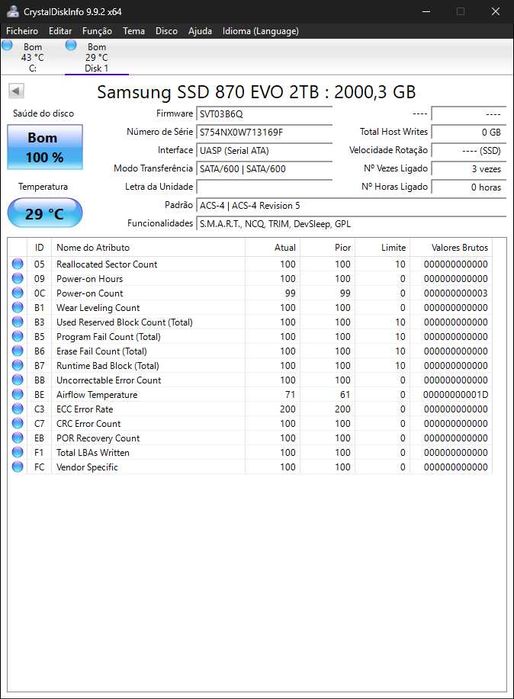Click the Total Host Writes label
This screenshot has width=514, height=699.
pyautogui.click(x=394, y=132)
